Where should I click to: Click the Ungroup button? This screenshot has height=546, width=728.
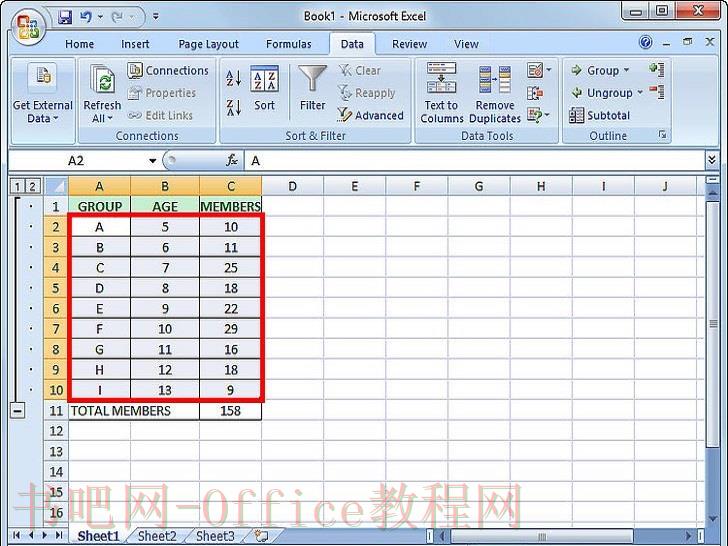[x=602, y=93]
